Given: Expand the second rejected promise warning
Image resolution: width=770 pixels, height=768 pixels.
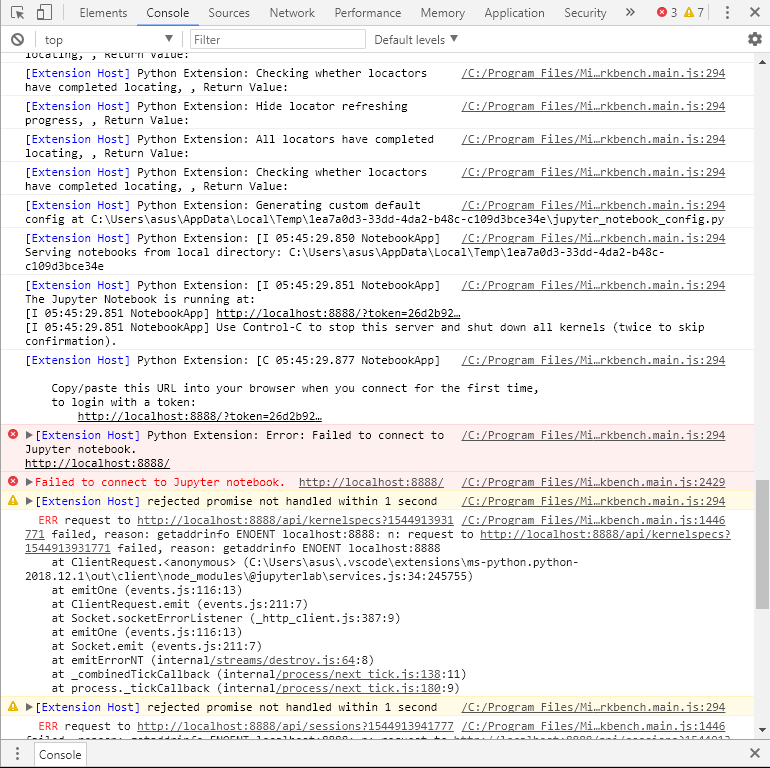Looking at the screenshot, I should pyautogui.click(x=29, y=707).
